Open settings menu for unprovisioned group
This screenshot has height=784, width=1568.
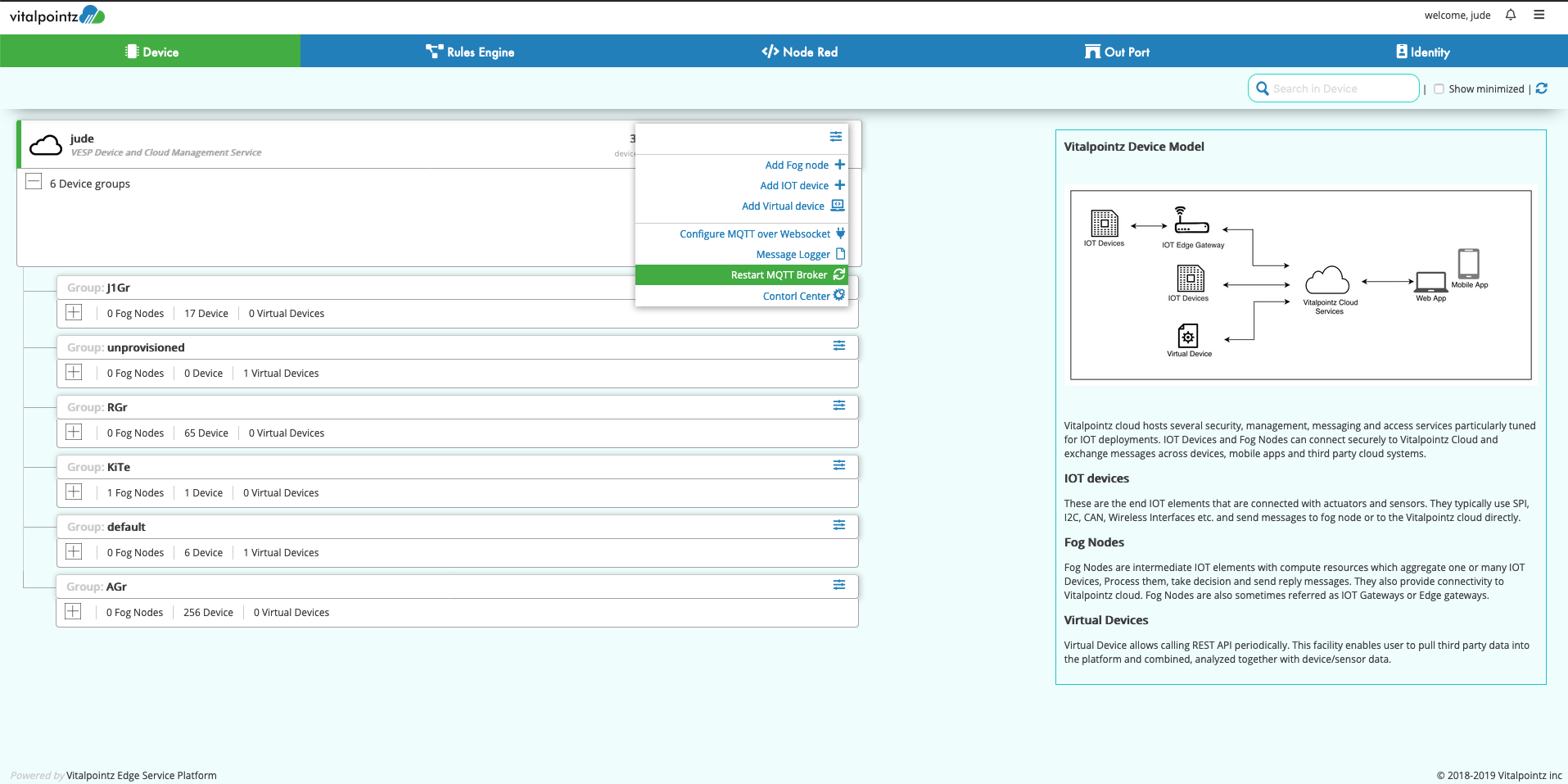(839, 346)
